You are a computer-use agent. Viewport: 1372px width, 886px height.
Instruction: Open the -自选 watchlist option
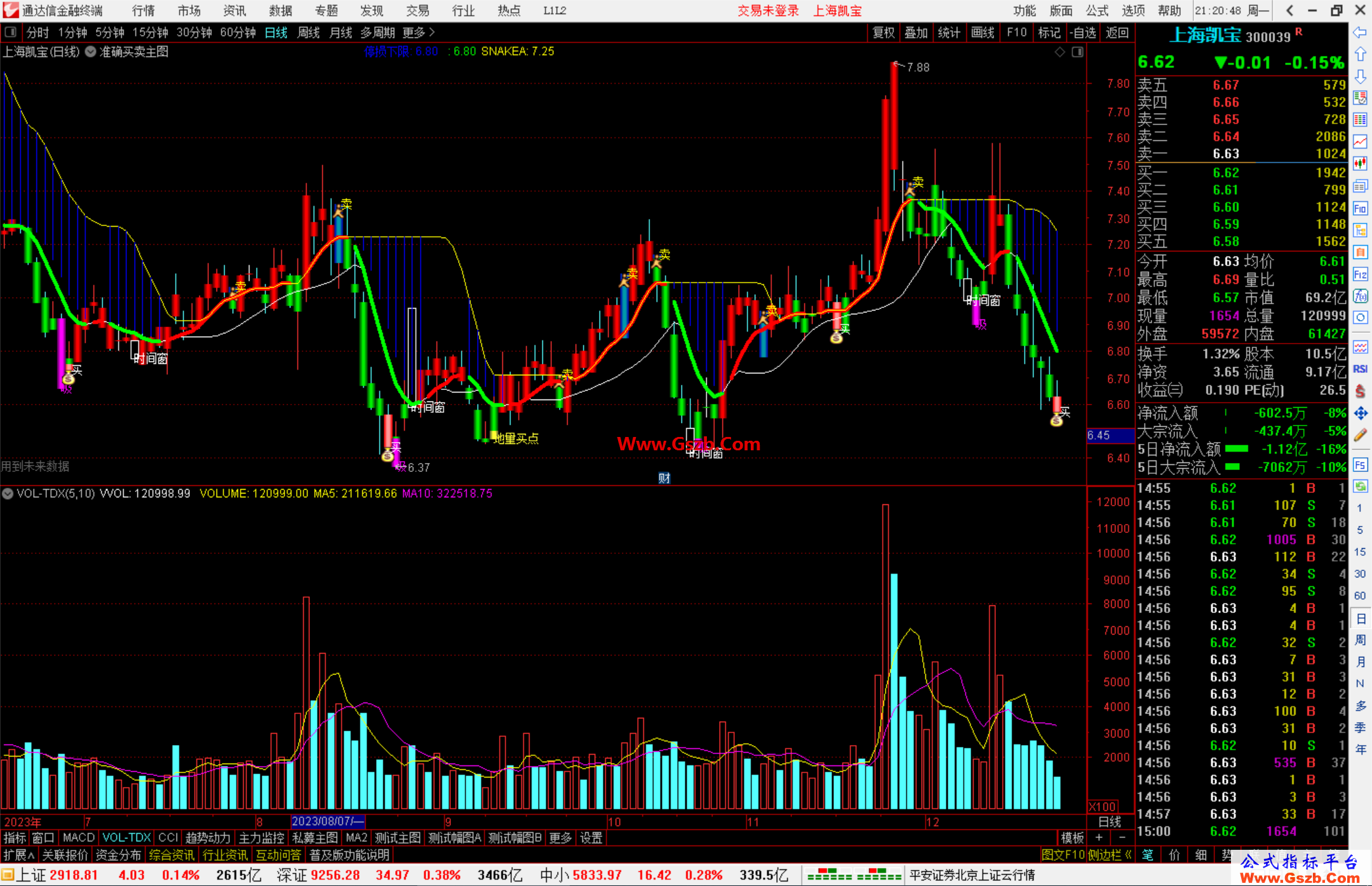1083,32
